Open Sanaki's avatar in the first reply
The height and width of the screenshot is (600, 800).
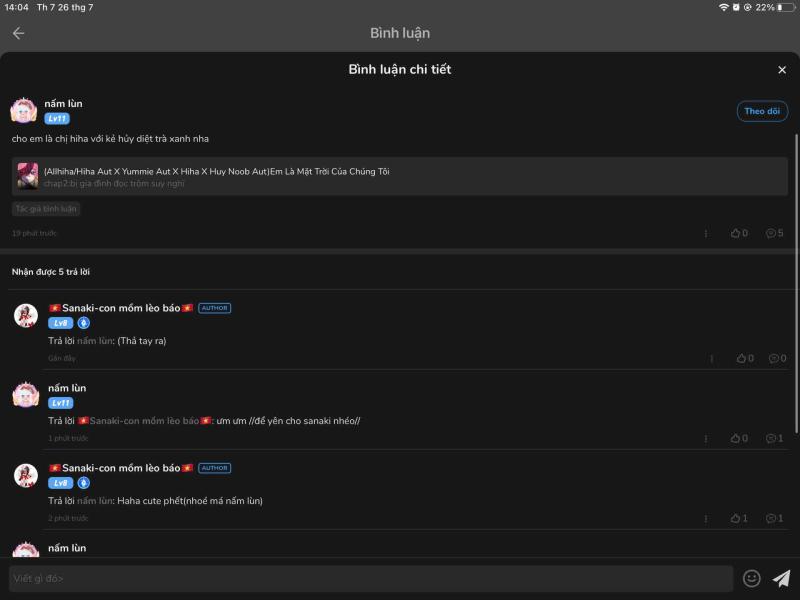point(26,316)
